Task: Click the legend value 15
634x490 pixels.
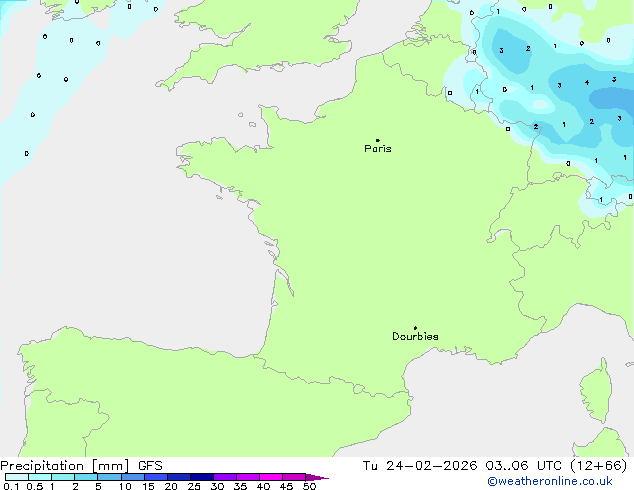Action: point(148,486)
